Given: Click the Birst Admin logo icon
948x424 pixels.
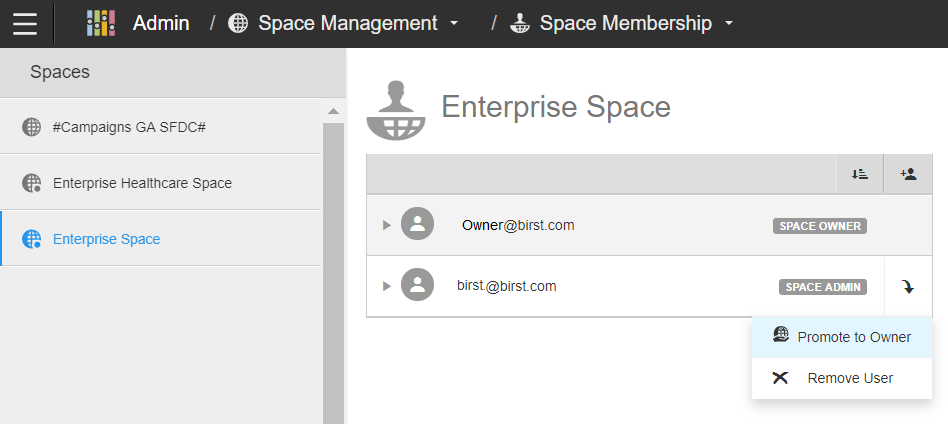Looking at the screenshot, I should point(101,23).
